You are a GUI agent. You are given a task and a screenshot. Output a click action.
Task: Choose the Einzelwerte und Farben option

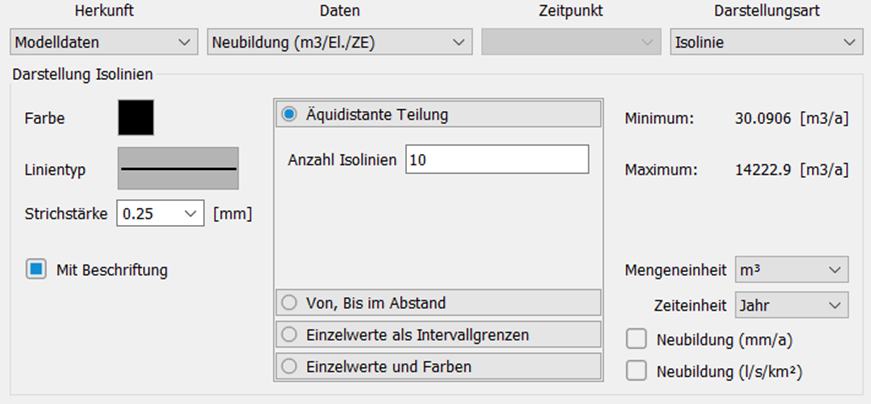289,366
